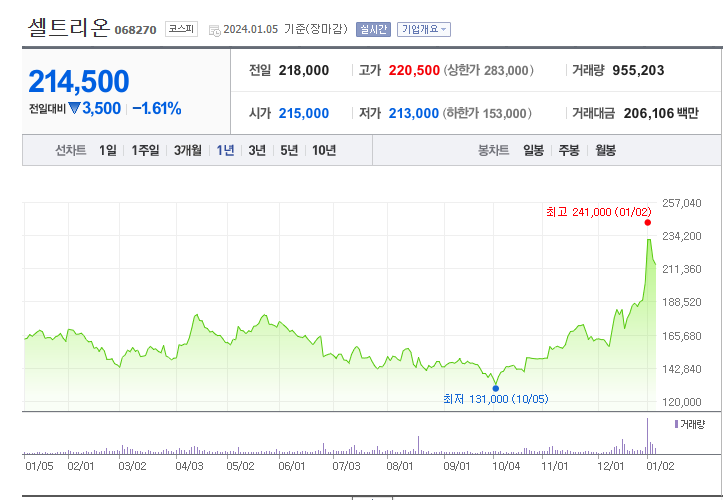
Task: Open the 기업개요 dropdown
Action: coord(424,30)
